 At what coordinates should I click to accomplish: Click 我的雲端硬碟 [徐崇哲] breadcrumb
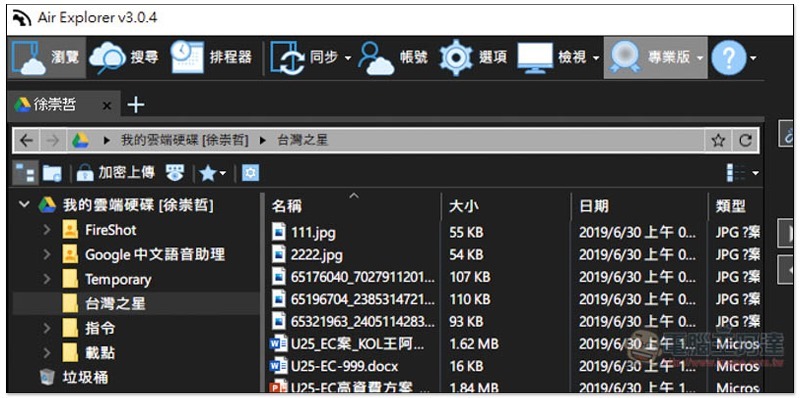185,140
